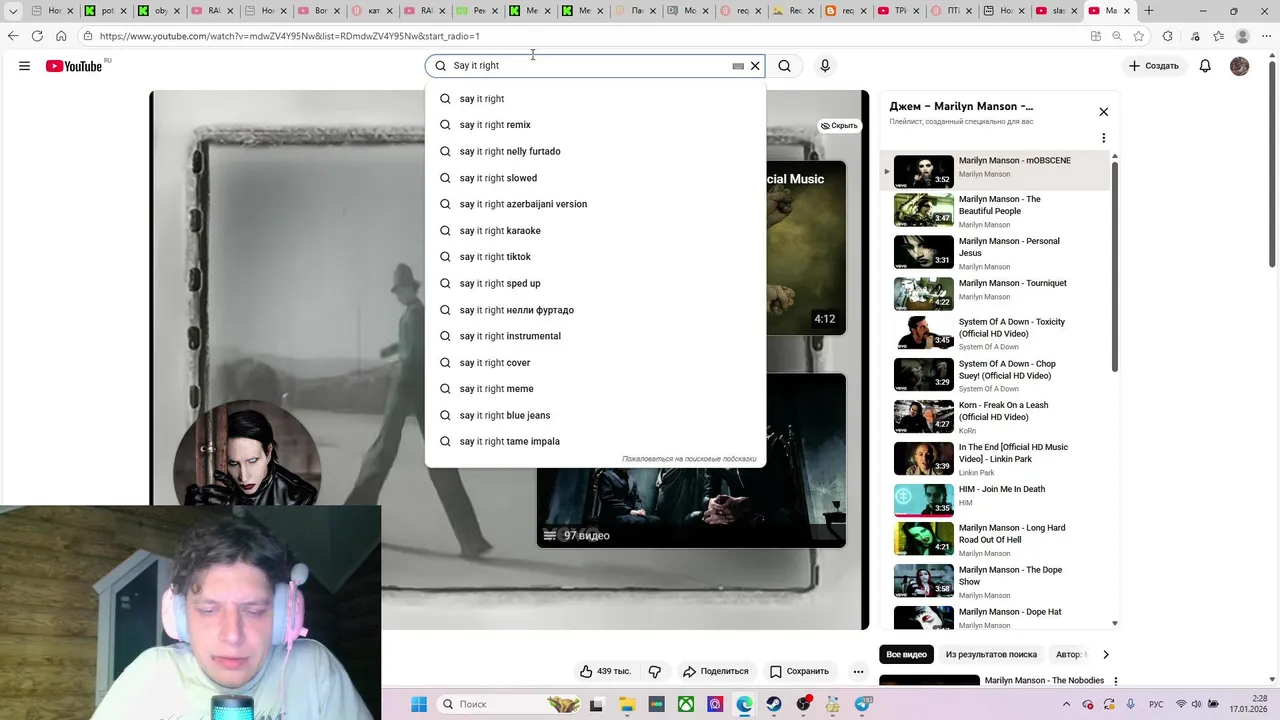Screen dimensions: 1280x720
Task: Select 'Marilyn Manson - The Dope Show' title
Action: click(1010, 576)
